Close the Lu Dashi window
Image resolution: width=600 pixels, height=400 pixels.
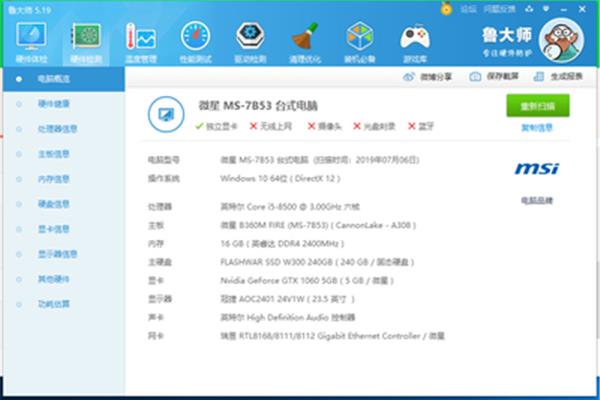582,9
